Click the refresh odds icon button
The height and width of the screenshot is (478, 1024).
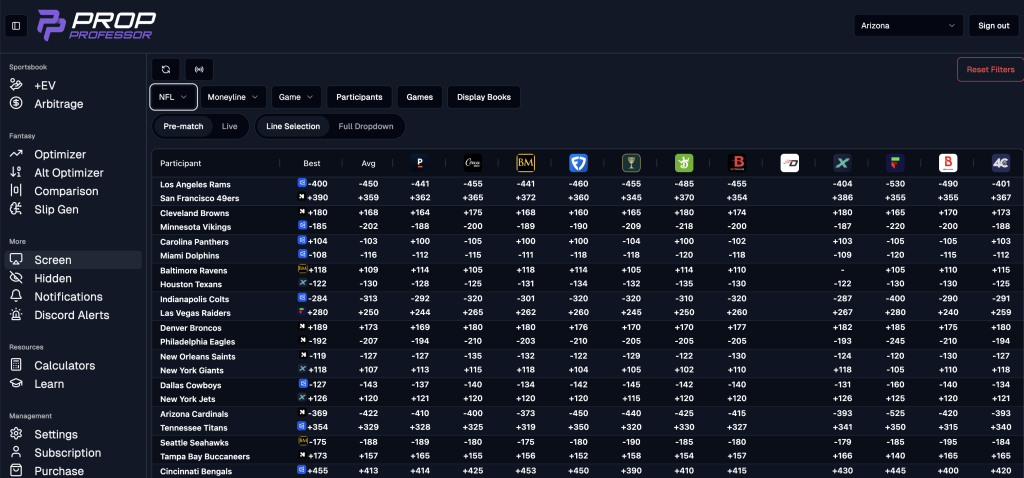click(x=165, y=69)
